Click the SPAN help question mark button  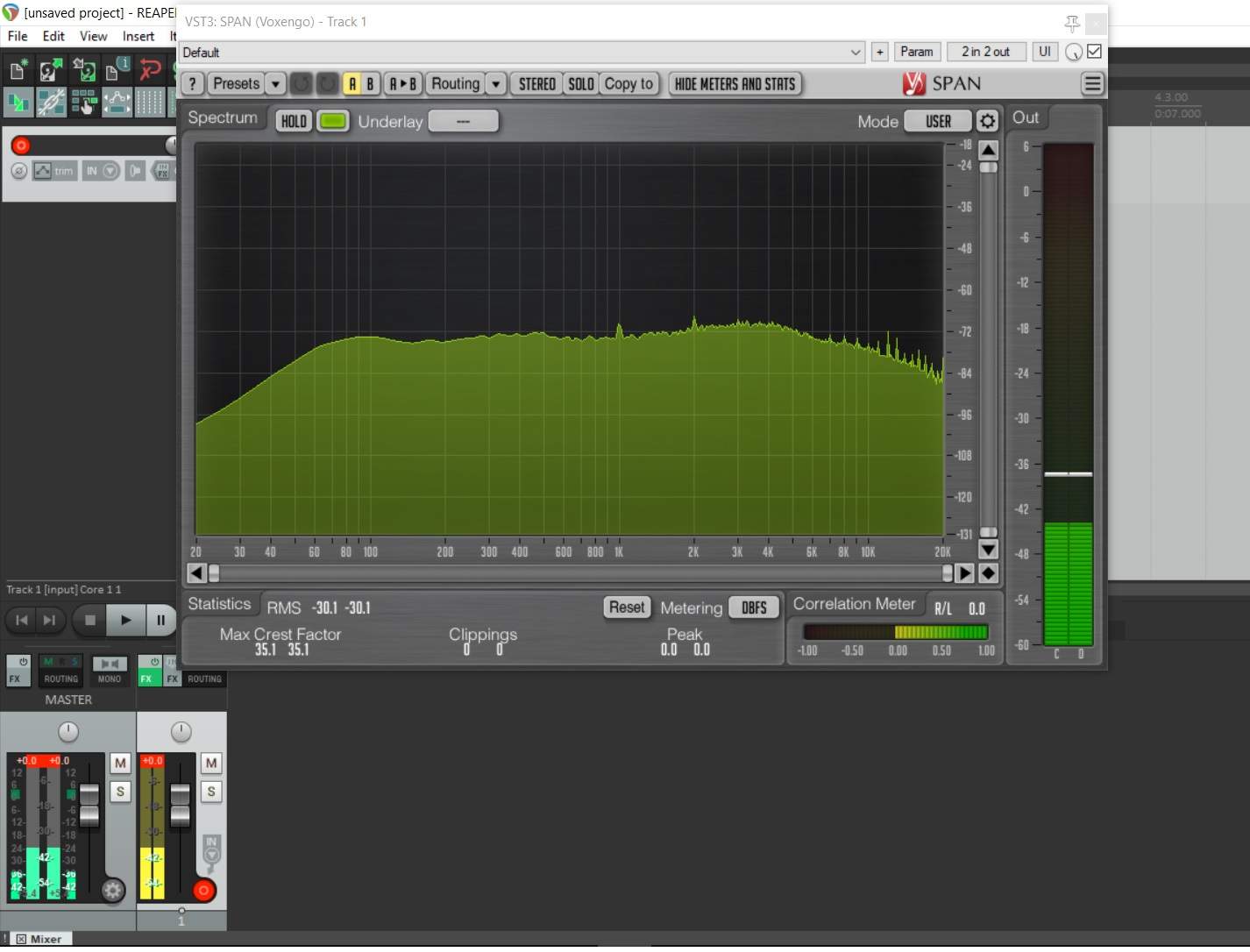pyautogui.click(x=192, y=84)
